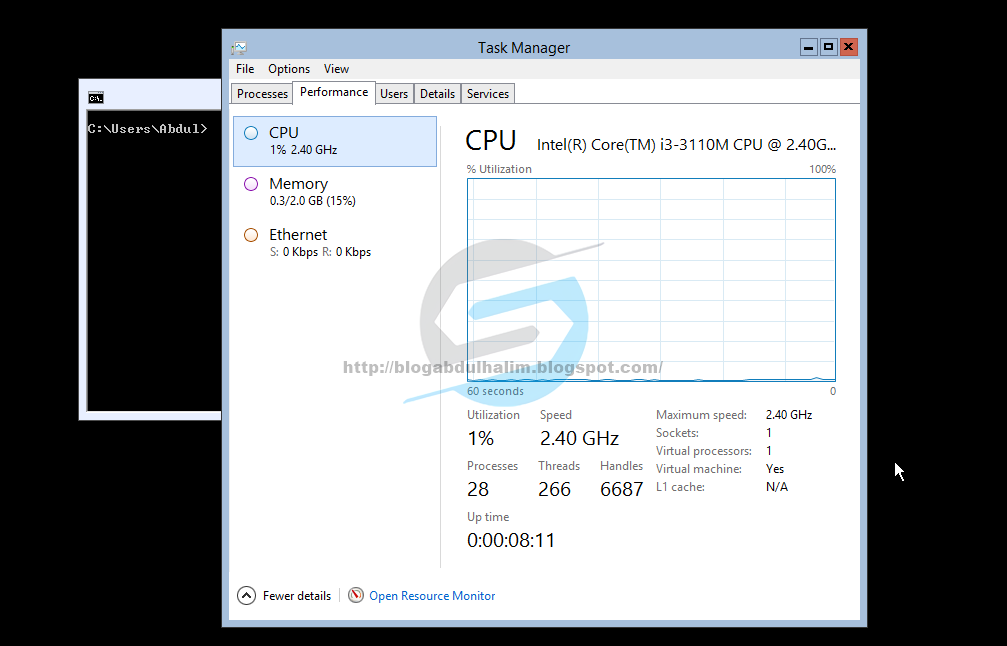Select the CPU 1% 2.40 GHz entry

(335, 141)
